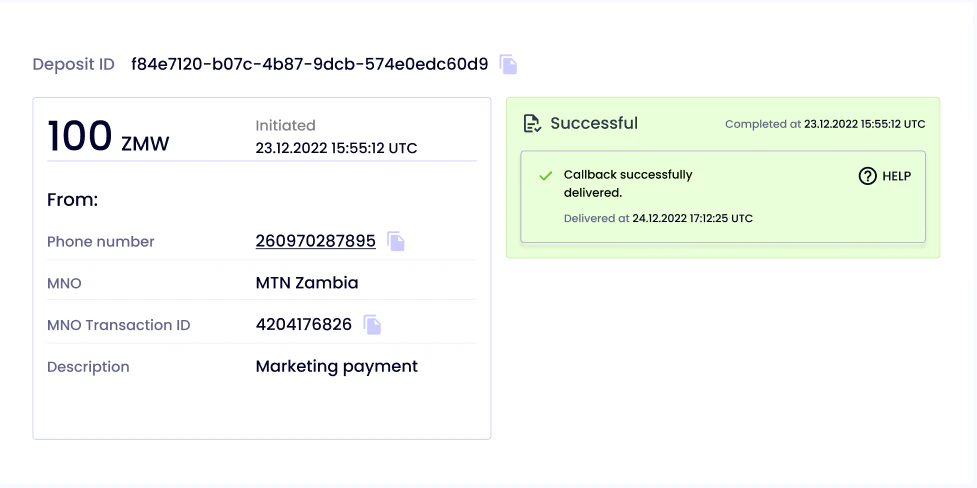Viewport: 977px width, 488px height.
Task: Click the Deposit ID label
Action: click(74, 64)
